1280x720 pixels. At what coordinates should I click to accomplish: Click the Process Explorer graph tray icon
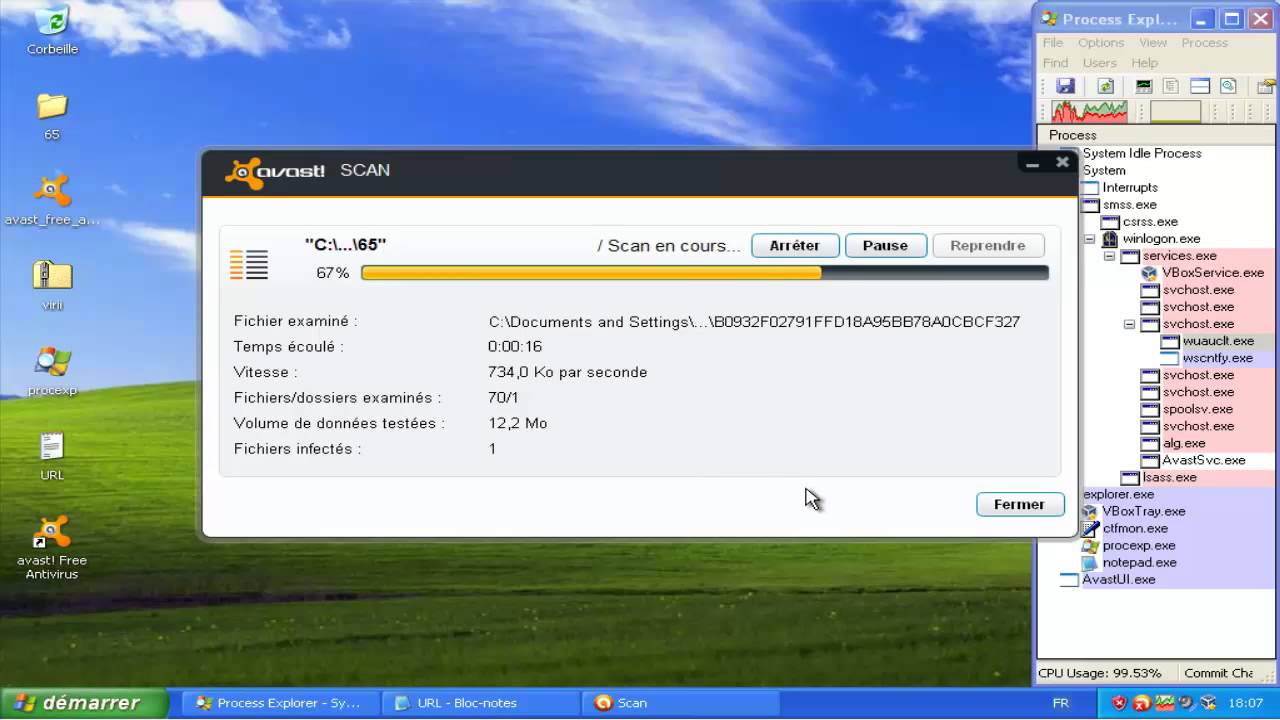[x=1165, y=702]
